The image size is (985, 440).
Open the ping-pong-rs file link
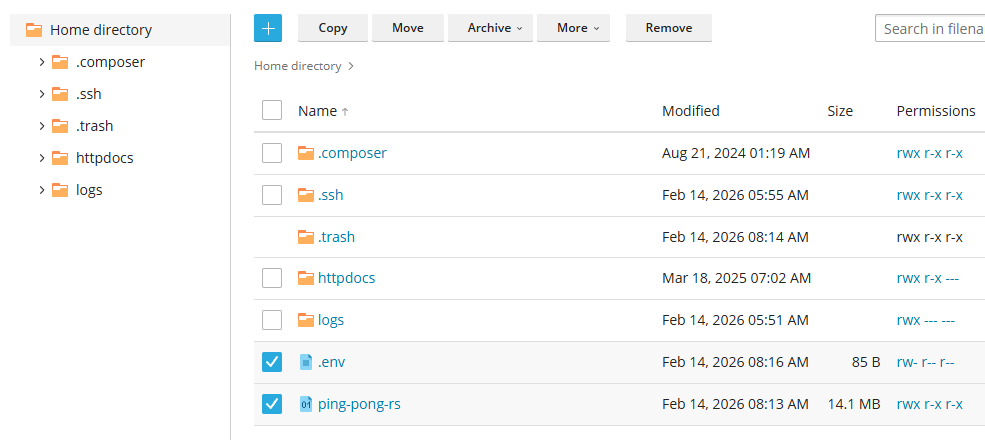(x=359, y=404)
